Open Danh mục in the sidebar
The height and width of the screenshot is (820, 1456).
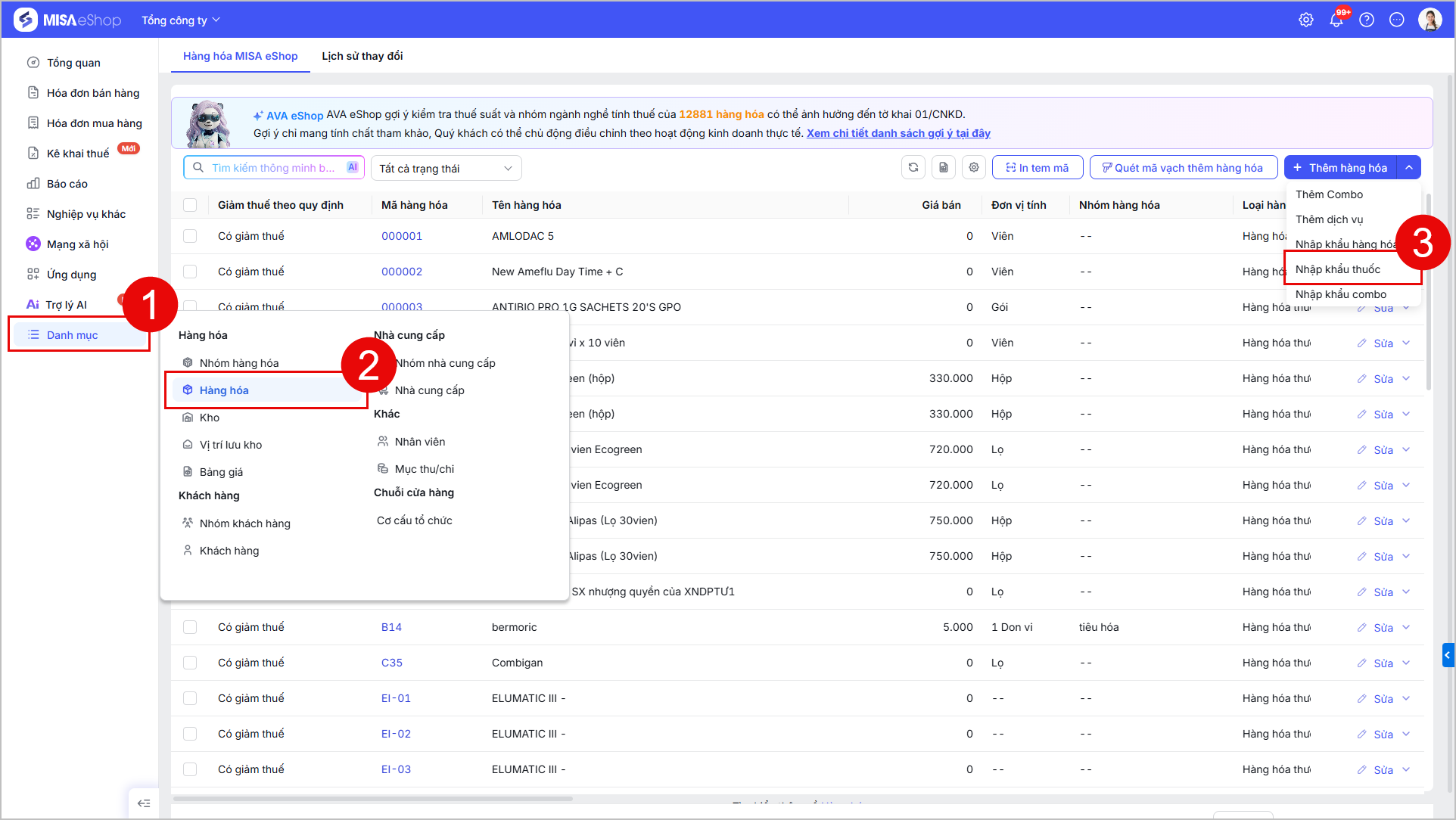pos(79,334)
